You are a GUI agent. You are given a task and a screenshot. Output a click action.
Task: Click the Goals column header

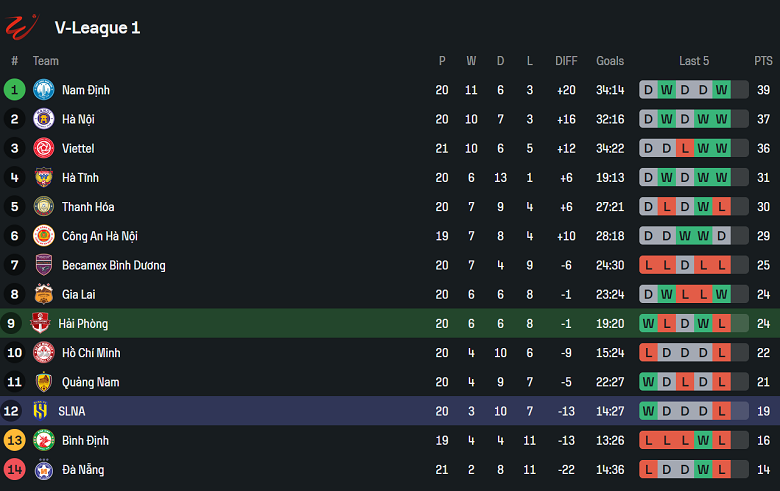pos(610,61)
